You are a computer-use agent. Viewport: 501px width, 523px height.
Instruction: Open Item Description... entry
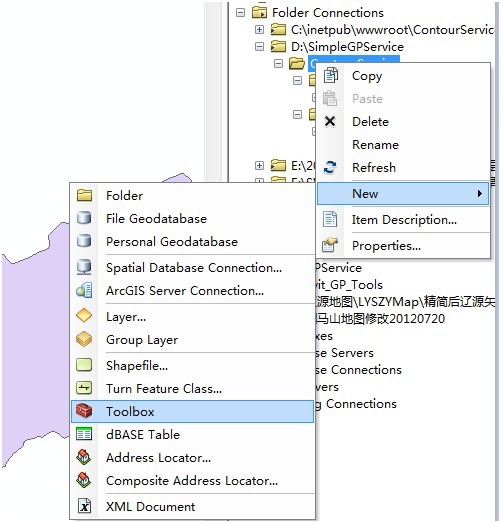(x=403, y=219)
